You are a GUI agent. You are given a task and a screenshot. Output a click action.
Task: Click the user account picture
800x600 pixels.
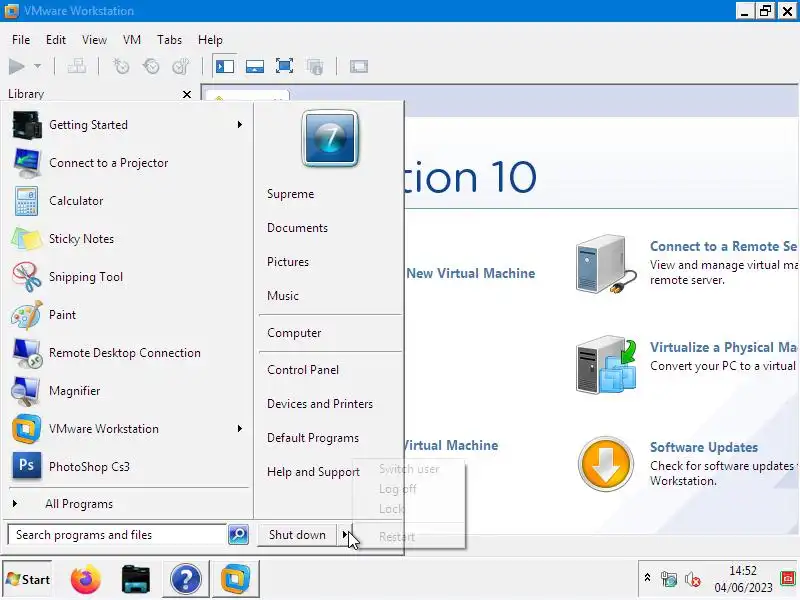[330, 138]
